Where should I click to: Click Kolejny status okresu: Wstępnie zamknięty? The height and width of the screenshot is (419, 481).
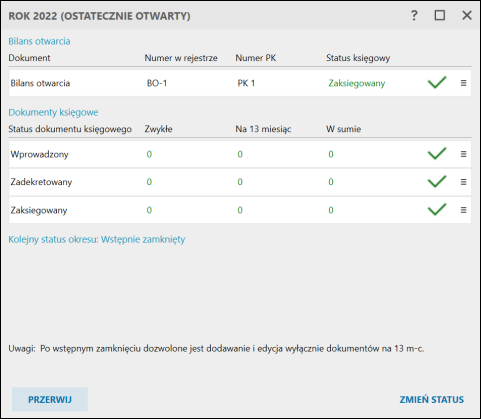(97, 239)
